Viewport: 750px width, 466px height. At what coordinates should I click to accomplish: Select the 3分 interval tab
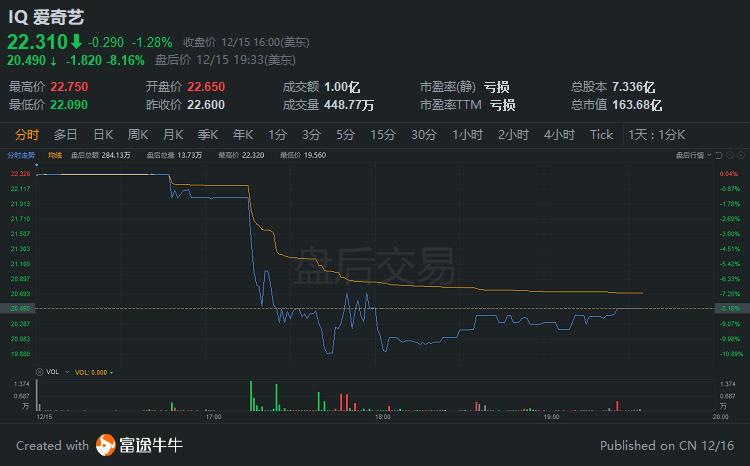click(311, 135)
